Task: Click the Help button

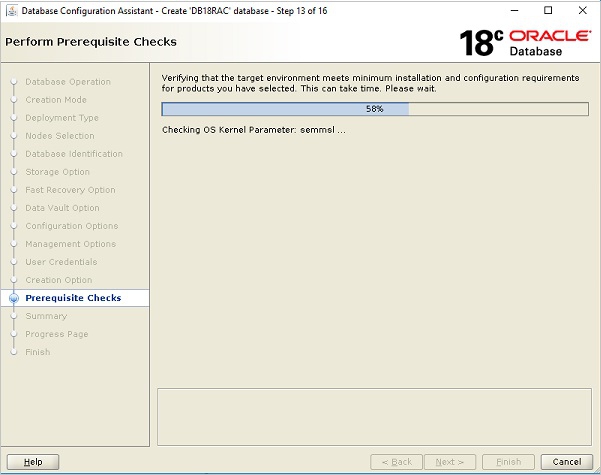Action: 33,462
